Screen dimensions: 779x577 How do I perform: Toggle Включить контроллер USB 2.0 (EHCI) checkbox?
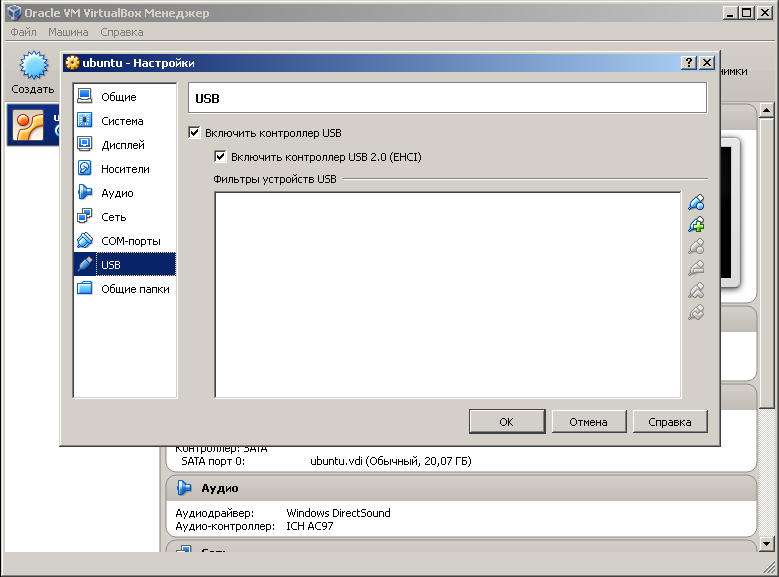tap(220, 157)
